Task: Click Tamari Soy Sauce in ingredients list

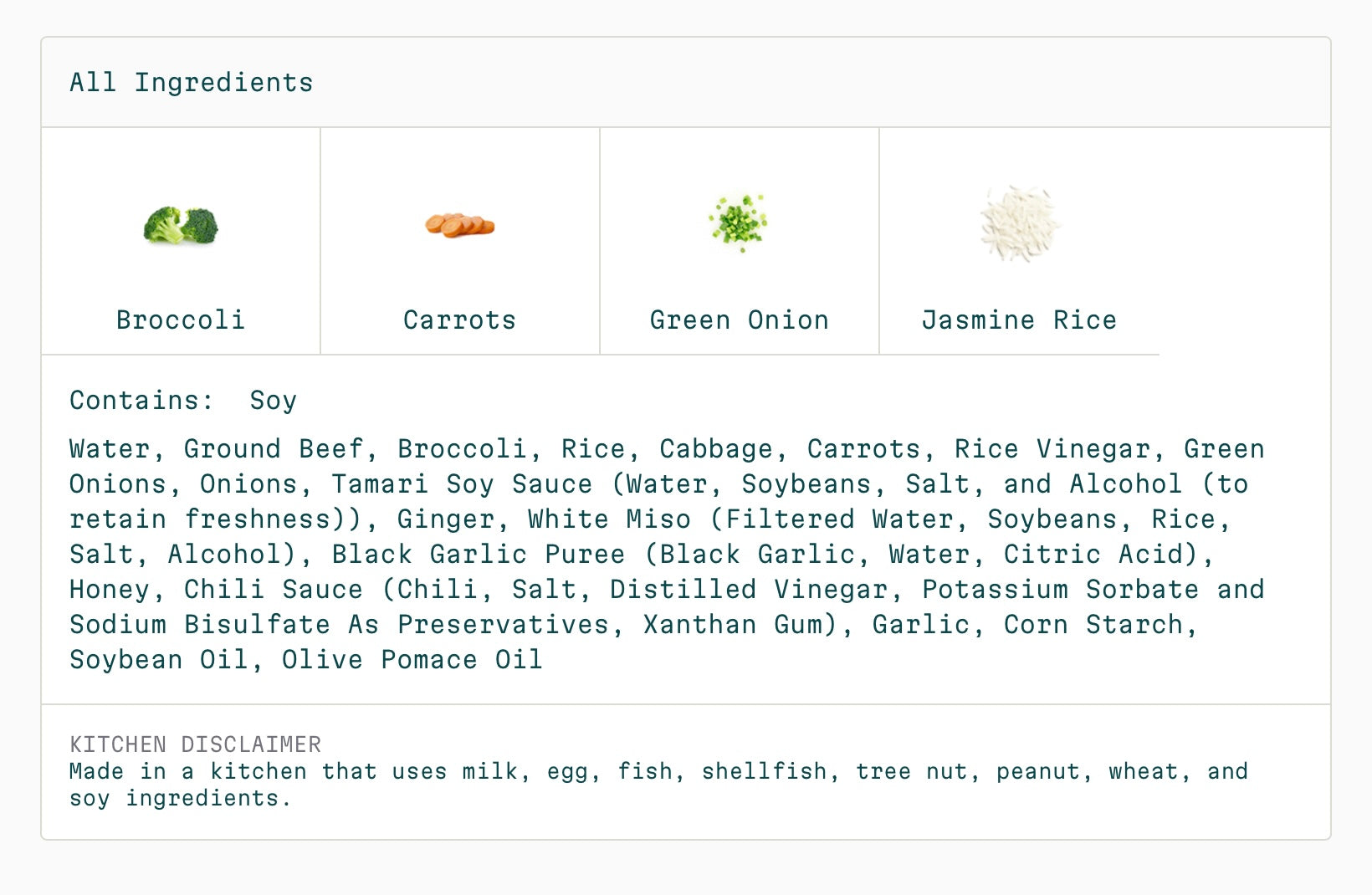Action: (x=462, y=484)
